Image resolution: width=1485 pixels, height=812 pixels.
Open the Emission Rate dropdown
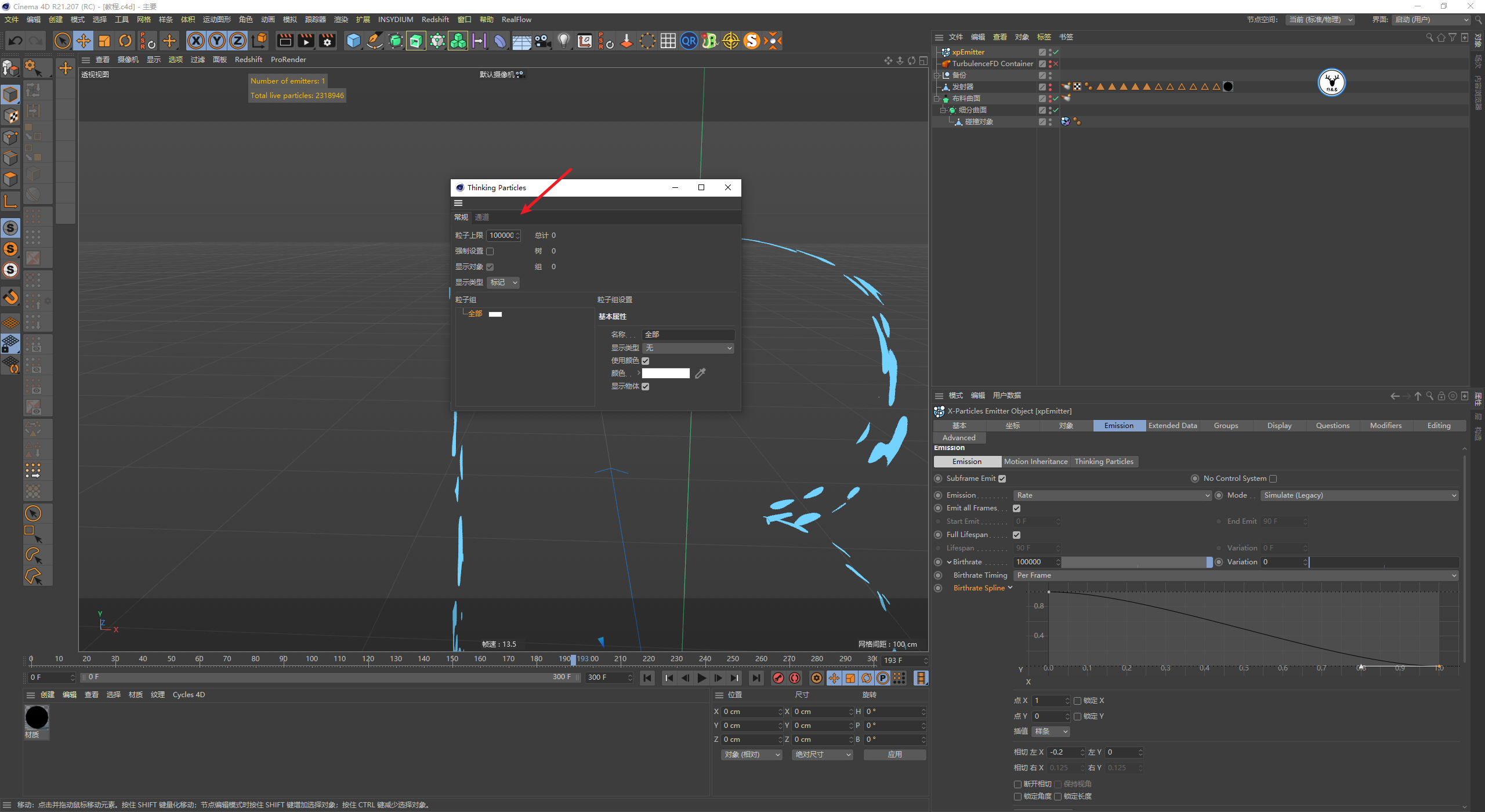click(1112, 495)
